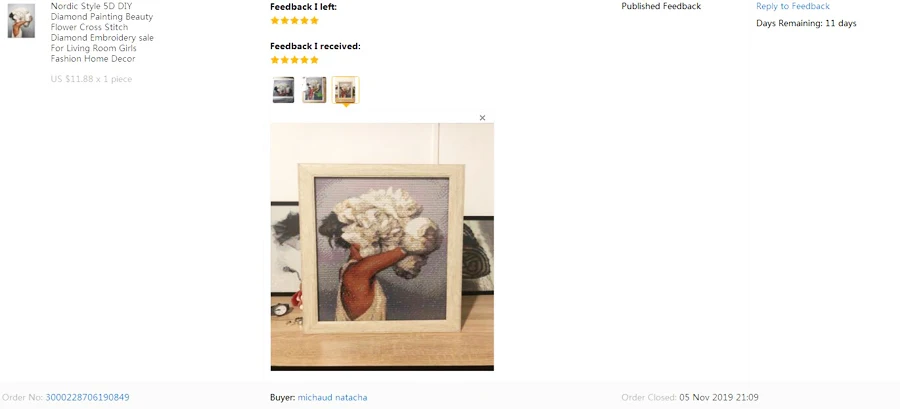This screenshot has height=409, width=900.
Task: Click the product thumbnail beside the title
Action: [21, 21]
